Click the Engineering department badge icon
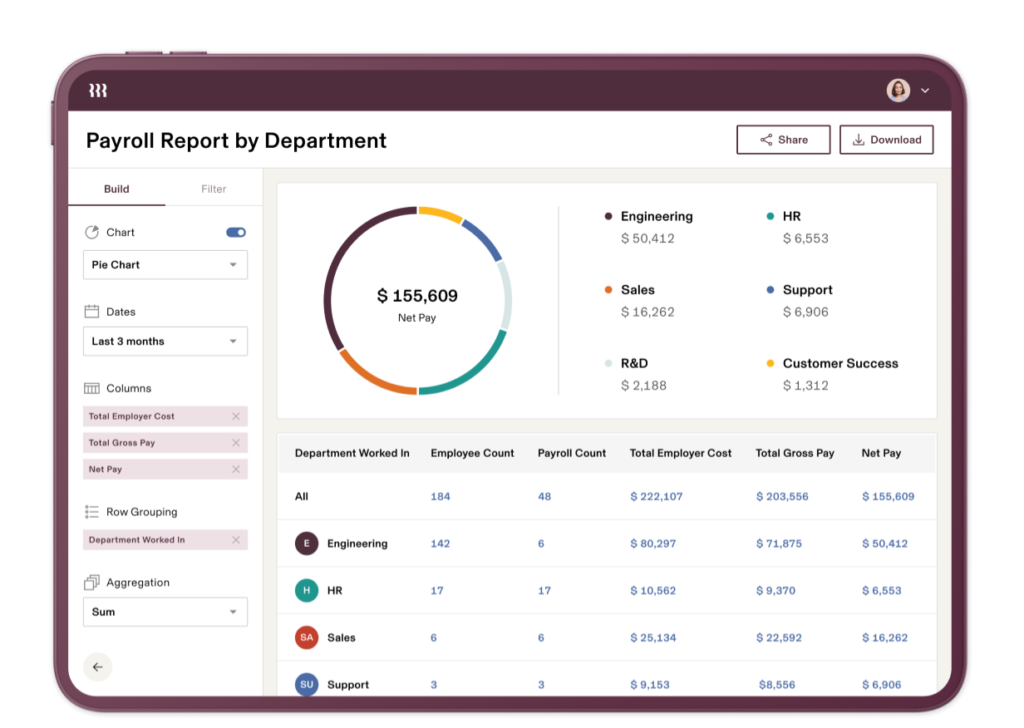The image size is (1024, 728). (x=306, y=544)
